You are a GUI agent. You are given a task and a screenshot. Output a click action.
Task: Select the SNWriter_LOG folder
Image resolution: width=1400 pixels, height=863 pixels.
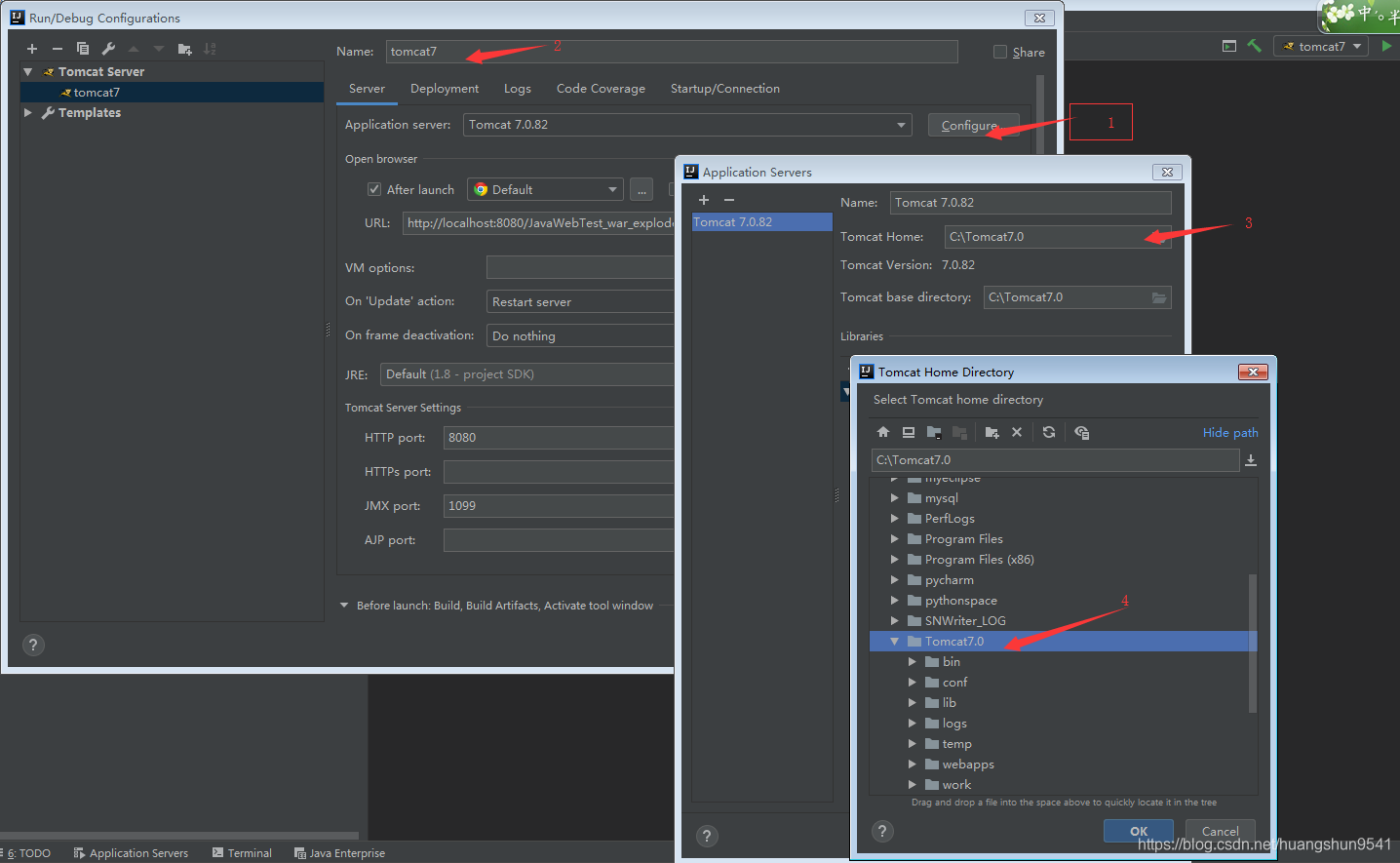[964, 621]
